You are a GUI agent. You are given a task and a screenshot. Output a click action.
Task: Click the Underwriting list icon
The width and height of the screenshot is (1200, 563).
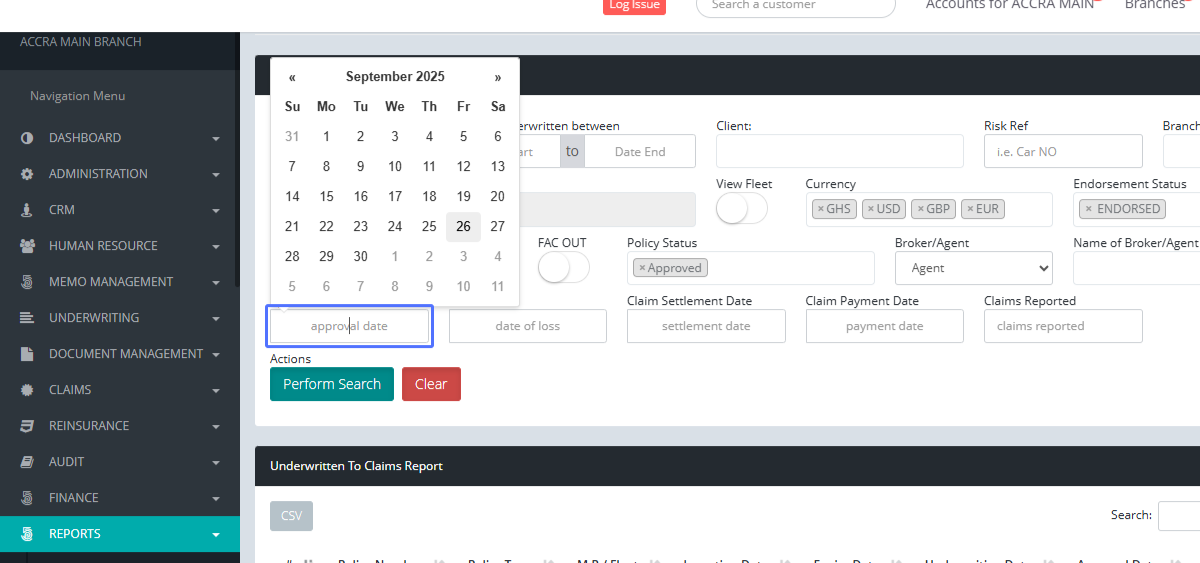(27, 318)
